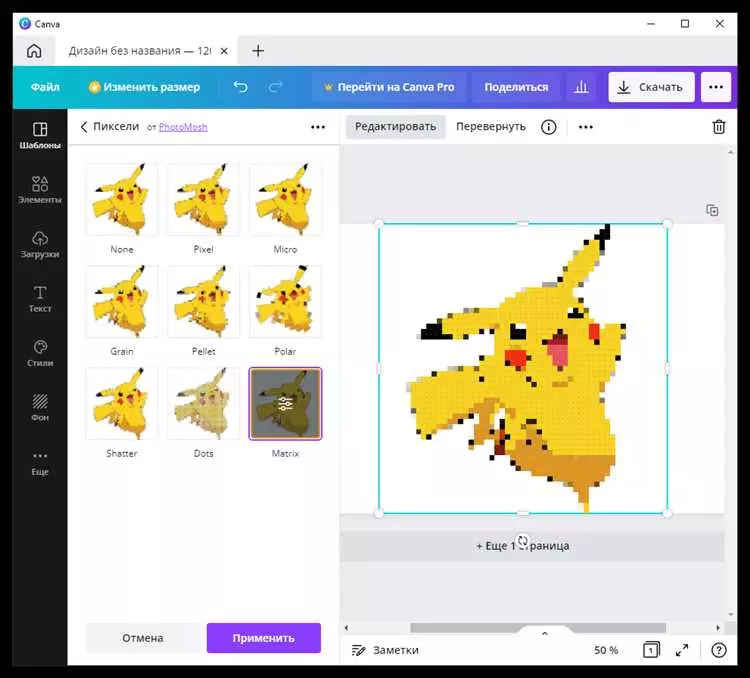
Task: Open Загрузки sidebar panel
Action: pyautogui.click(x=40, y=245)
